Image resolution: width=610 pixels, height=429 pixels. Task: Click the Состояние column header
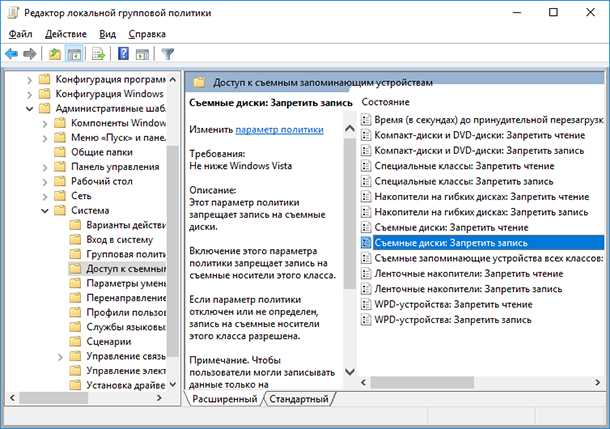(386, 102)
